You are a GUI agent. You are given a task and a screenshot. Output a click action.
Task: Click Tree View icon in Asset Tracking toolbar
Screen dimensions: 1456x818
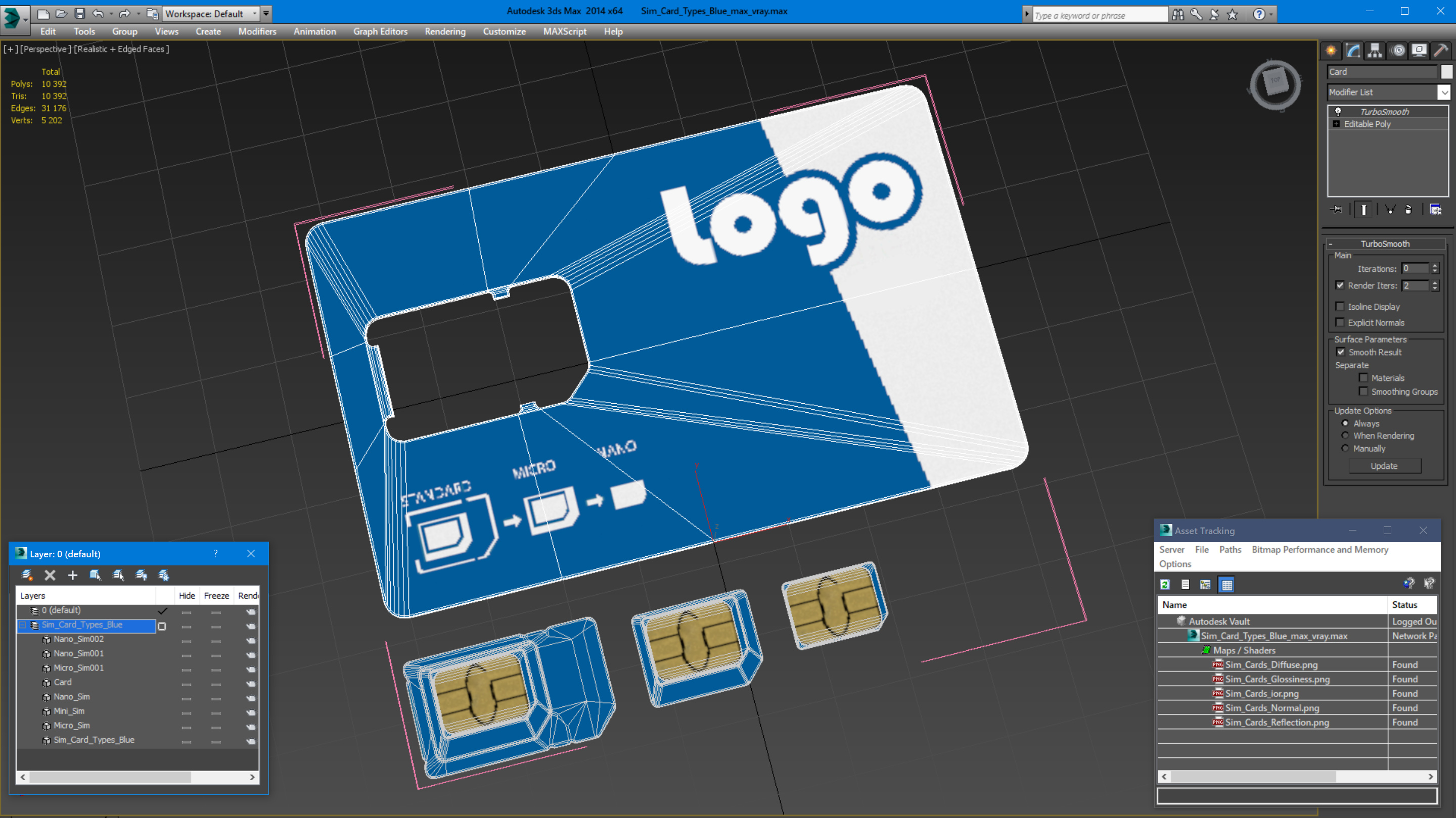click(1206, 585)
